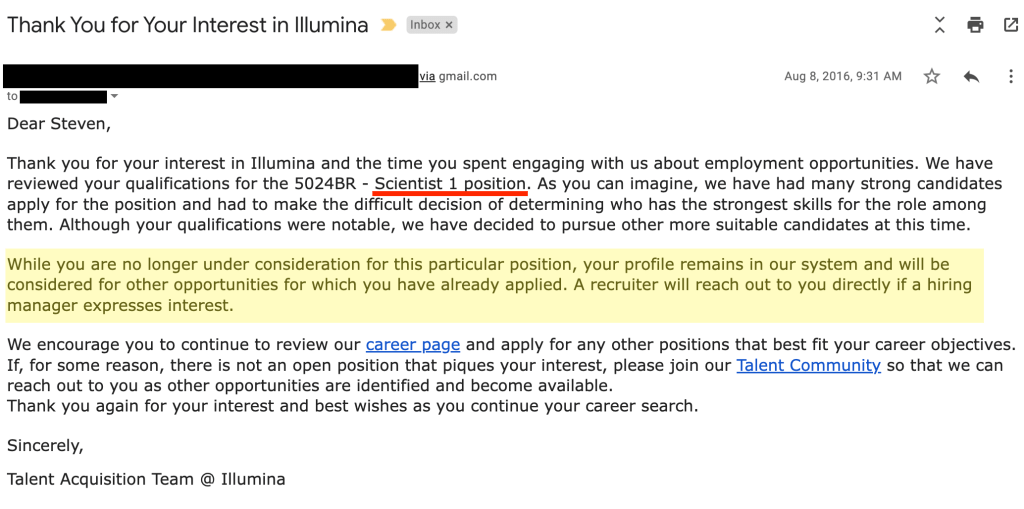The height and width of the screenshot is (509, 1024).
Task: Click the redacted recipient address
Action: pyautogui.click(x=63, y=97)
